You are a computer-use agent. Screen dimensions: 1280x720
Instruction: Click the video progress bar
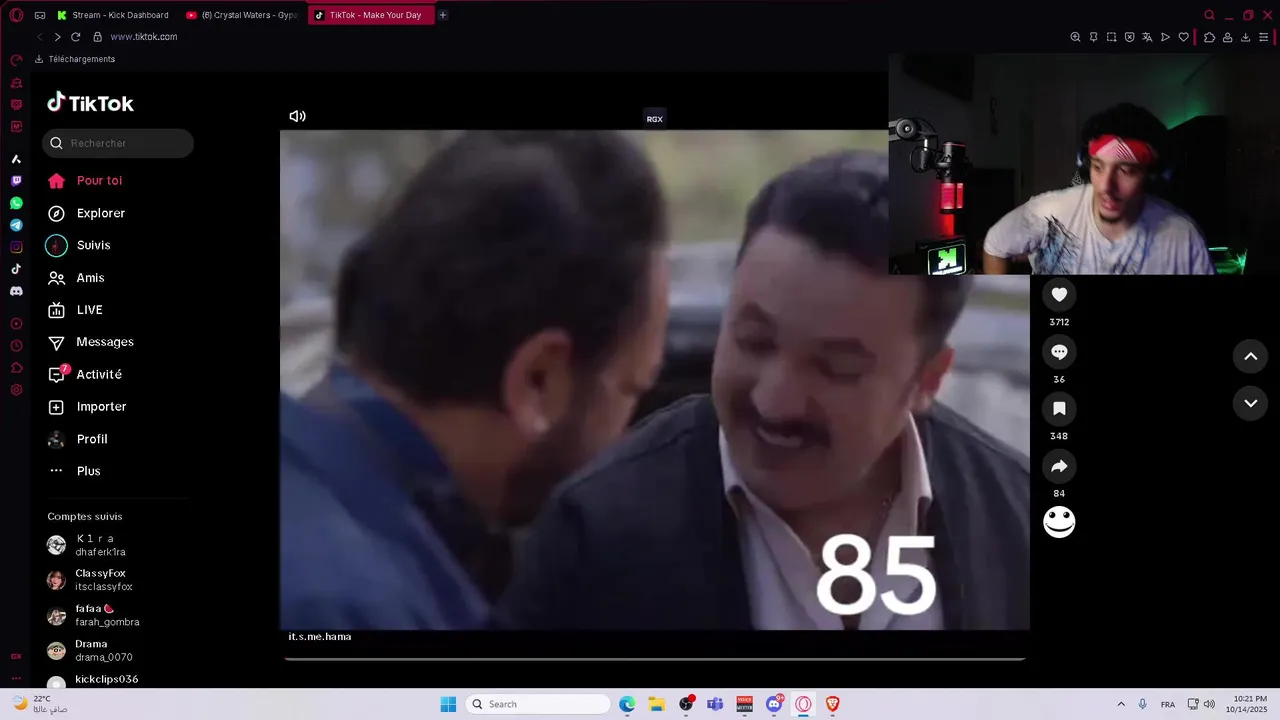(x=655, y=659)
